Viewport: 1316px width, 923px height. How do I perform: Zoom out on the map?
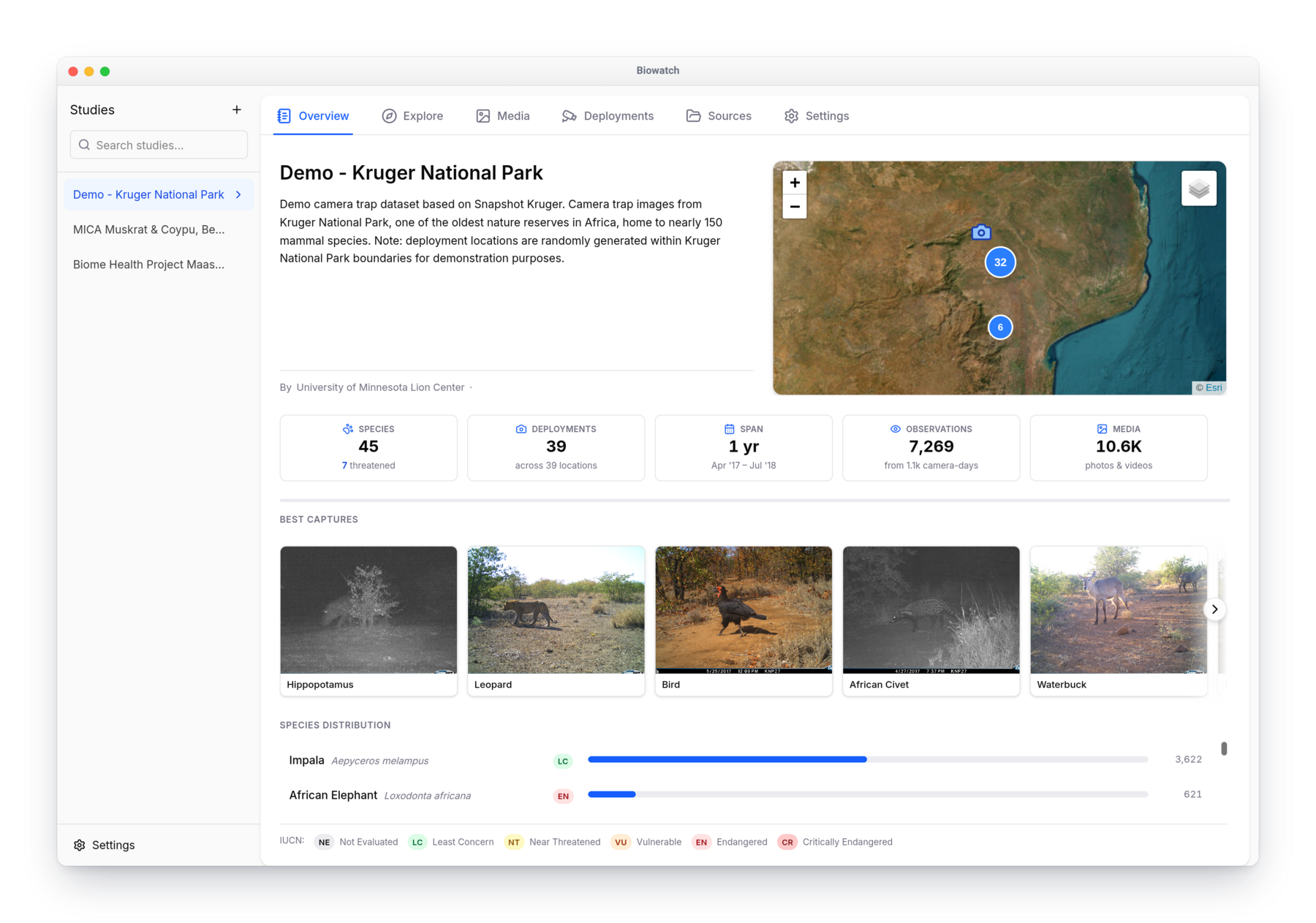(x=795, y=207)
